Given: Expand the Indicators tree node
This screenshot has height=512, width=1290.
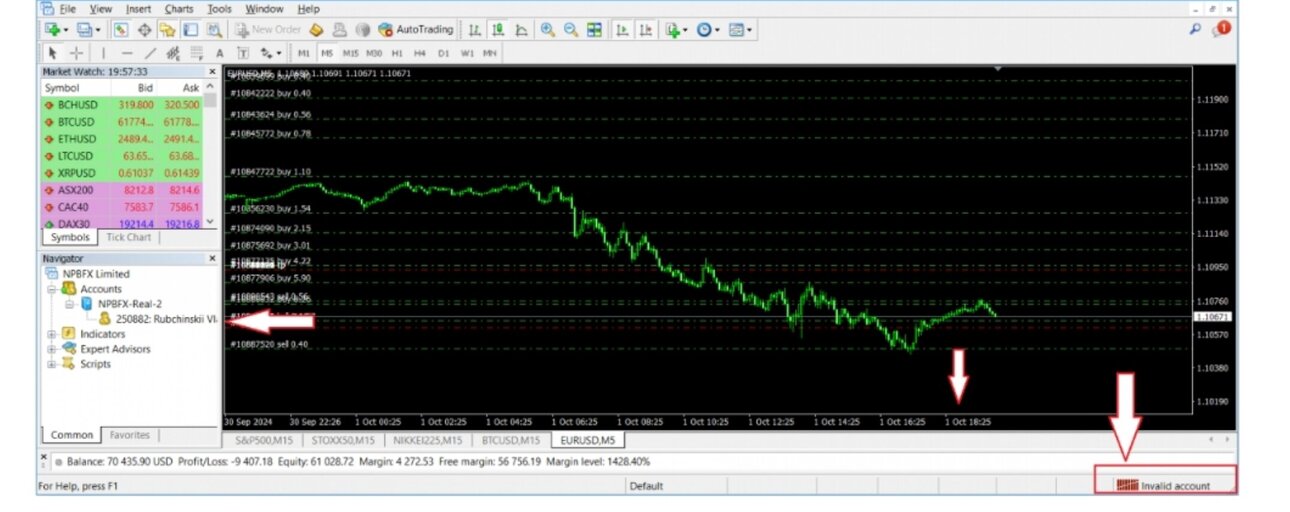Looking at the screenshot, I should (x=52, y=334).
